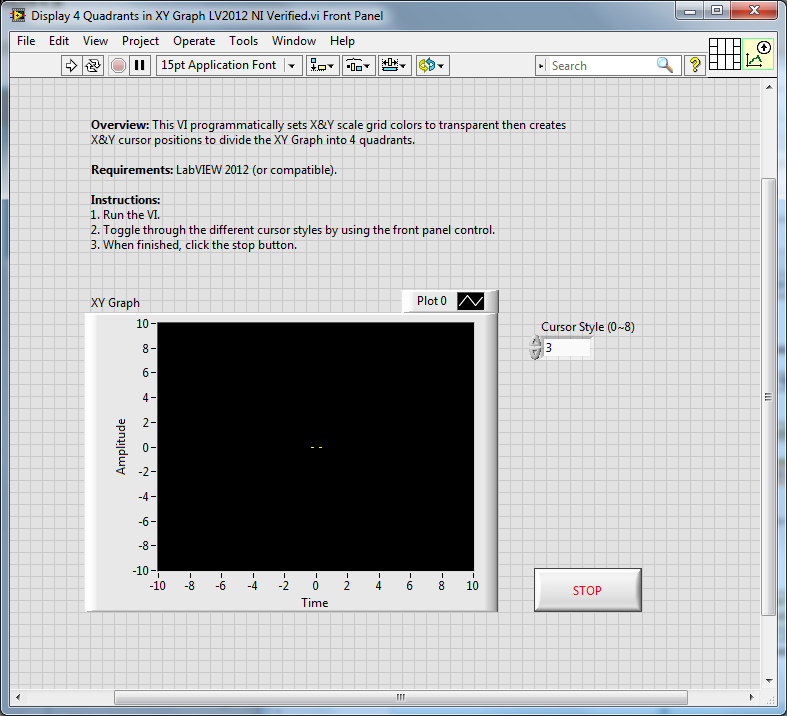Click the Plot 0 legend label

431,301
